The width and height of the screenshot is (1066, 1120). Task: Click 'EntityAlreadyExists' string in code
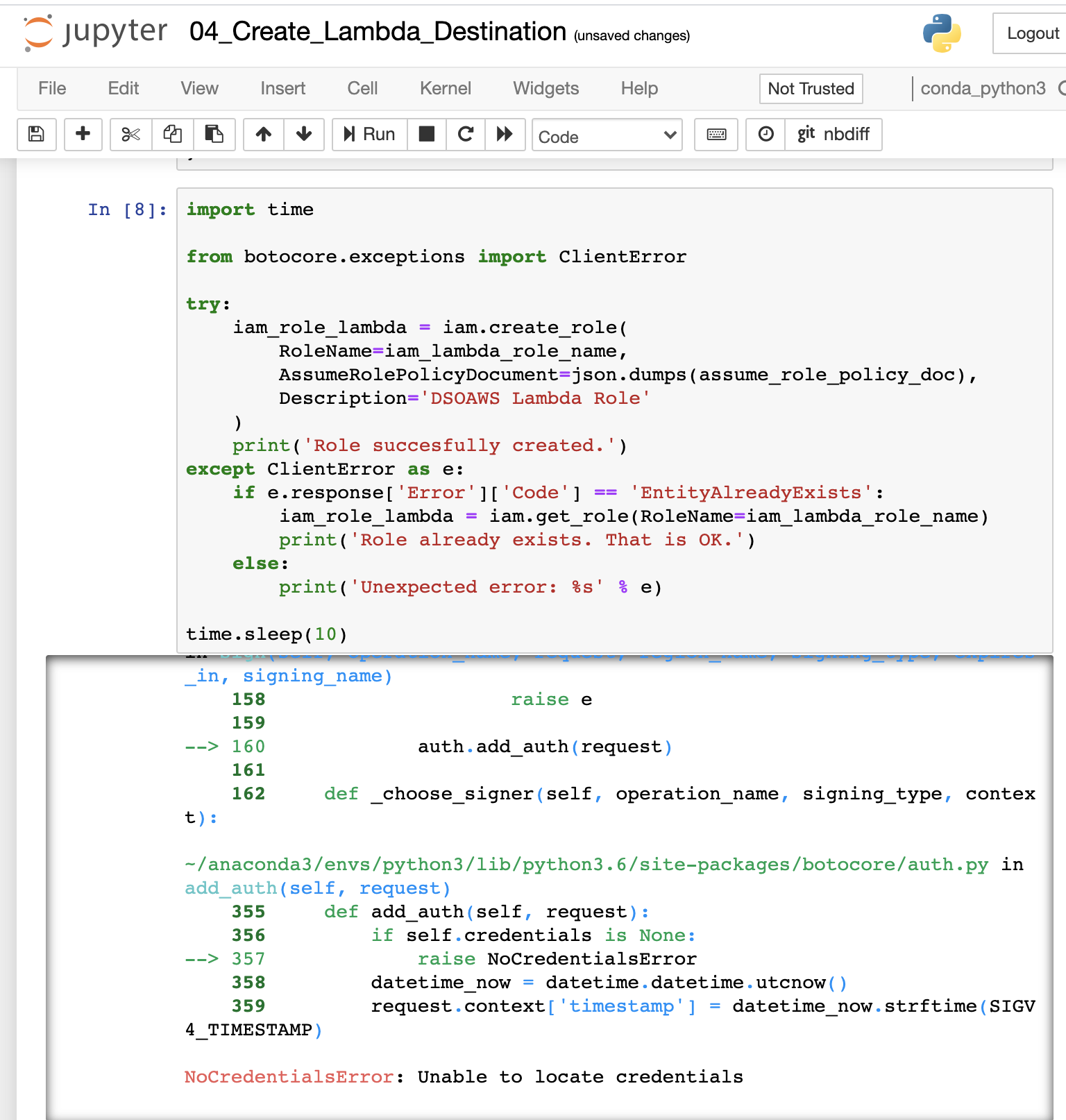[x=752, y=493]
